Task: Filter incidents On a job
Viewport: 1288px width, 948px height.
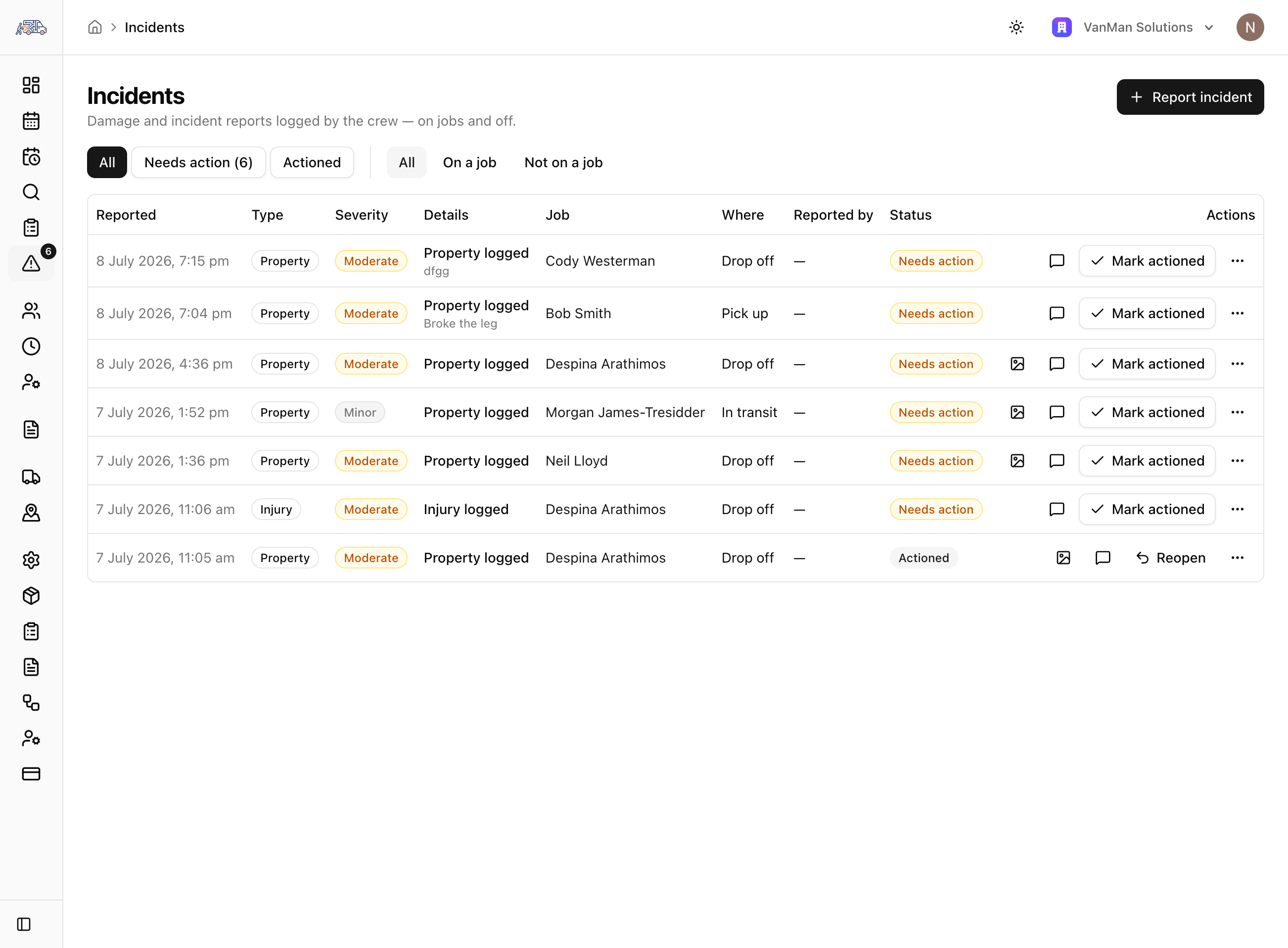Action: [469, 162]
